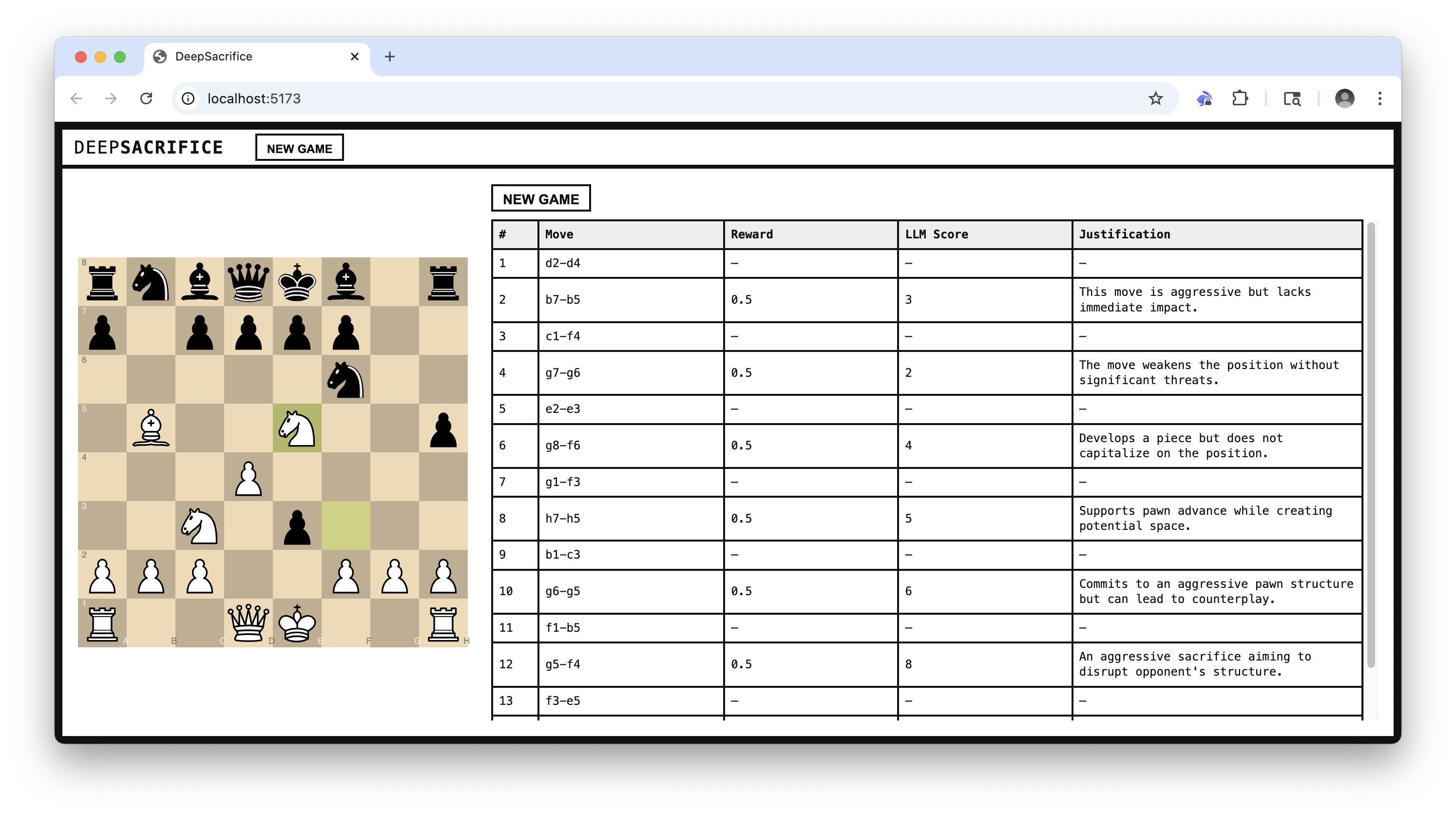This screenshot has width=1456, height=816.
Task: Open a new browser tab
Action: coord(389,57)
